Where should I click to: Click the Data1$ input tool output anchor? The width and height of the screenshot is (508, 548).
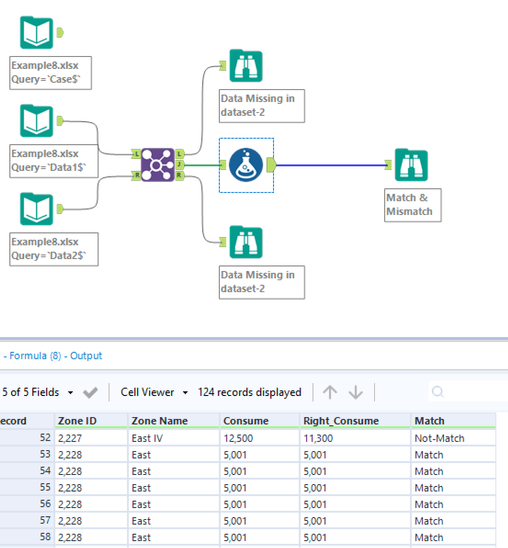pos(60,121)
